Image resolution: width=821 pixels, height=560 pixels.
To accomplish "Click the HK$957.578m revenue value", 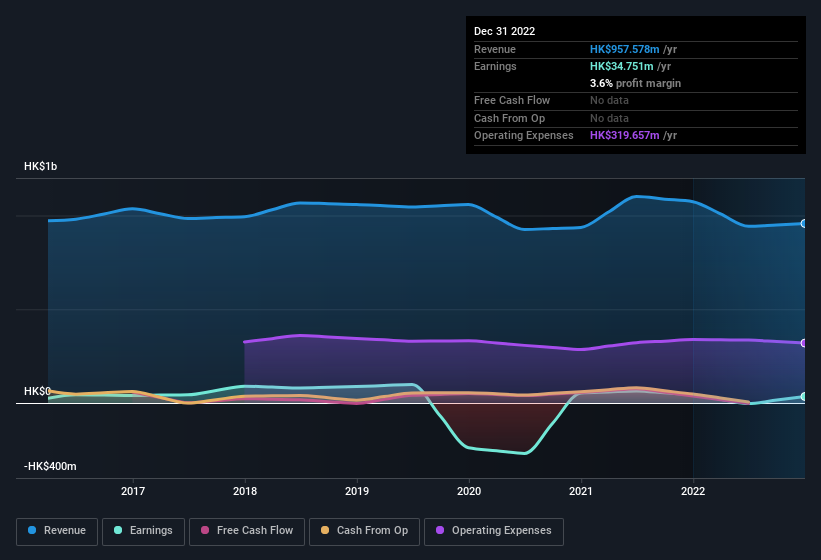I will point(625,49).
